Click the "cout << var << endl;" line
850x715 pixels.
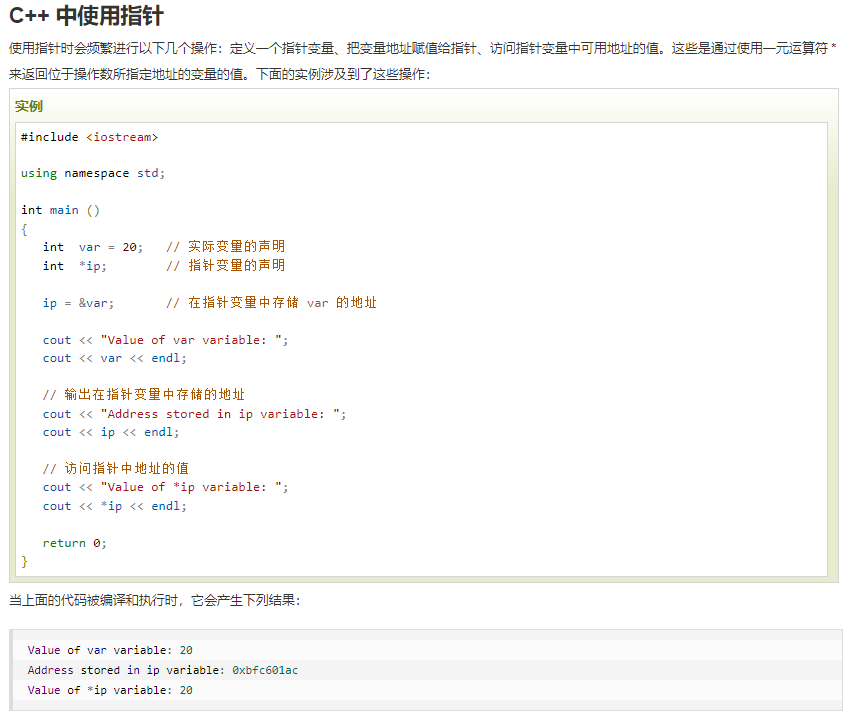(115, 358)
